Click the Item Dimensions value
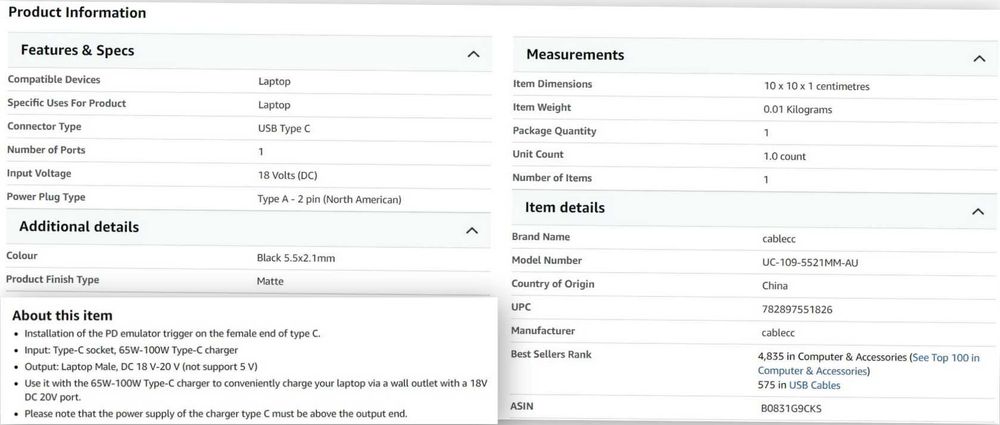This screenshot has height=425, width=1000. click(x=816, y=86)
